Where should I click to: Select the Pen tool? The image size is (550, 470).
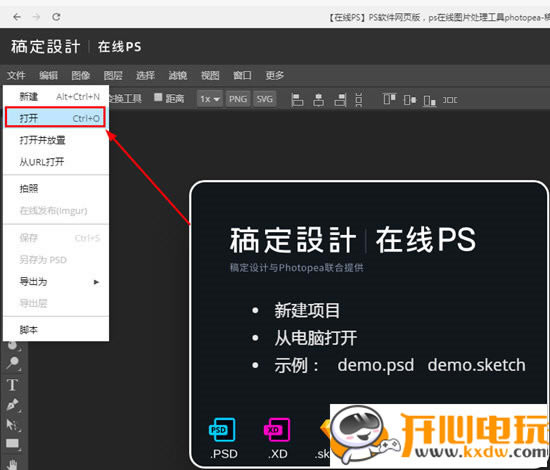coord(13,405)
